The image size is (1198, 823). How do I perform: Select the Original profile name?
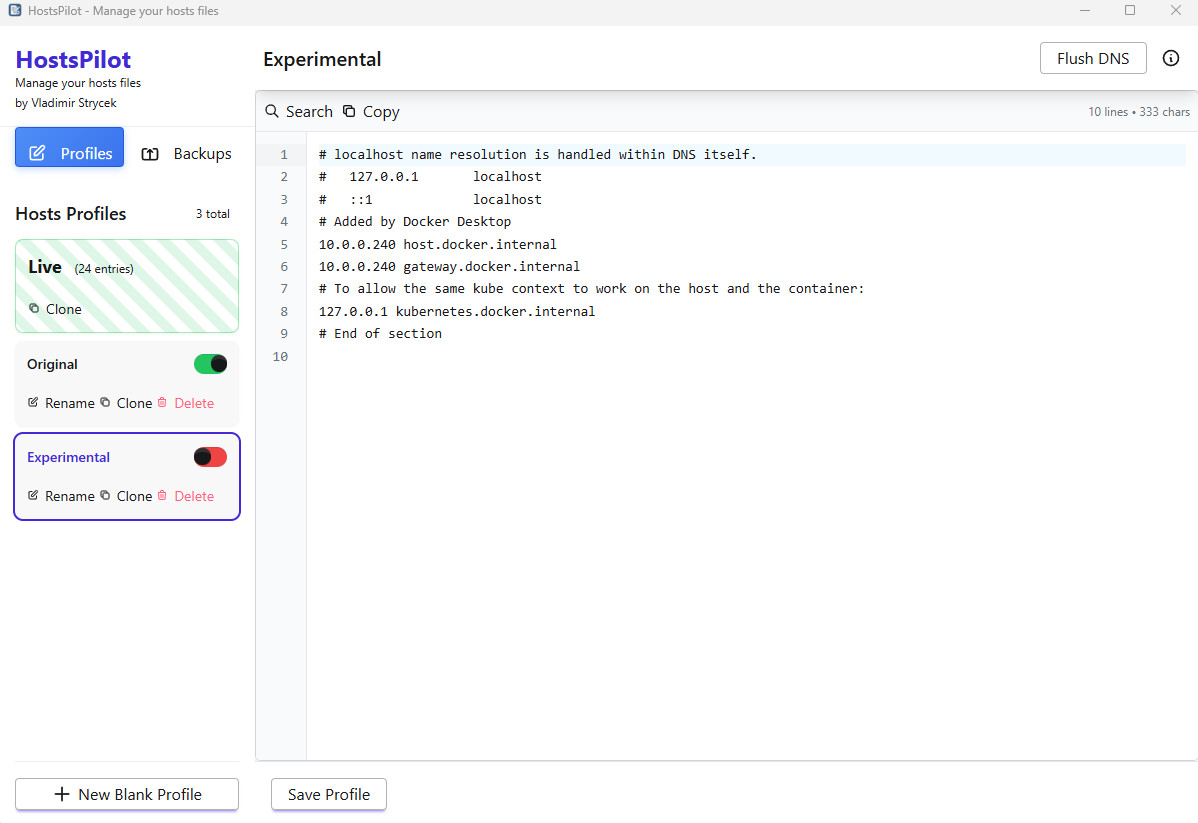click(x=53, y=364)
